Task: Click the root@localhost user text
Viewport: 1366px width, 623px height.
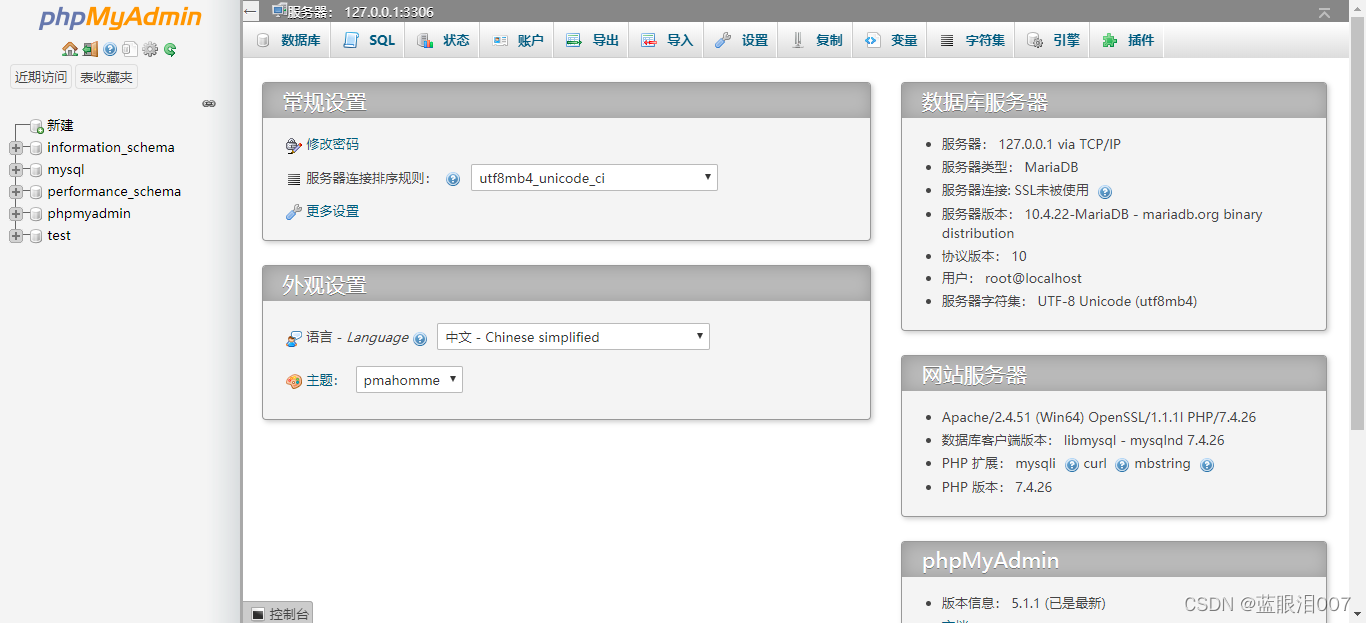Action: [1033, 279]
